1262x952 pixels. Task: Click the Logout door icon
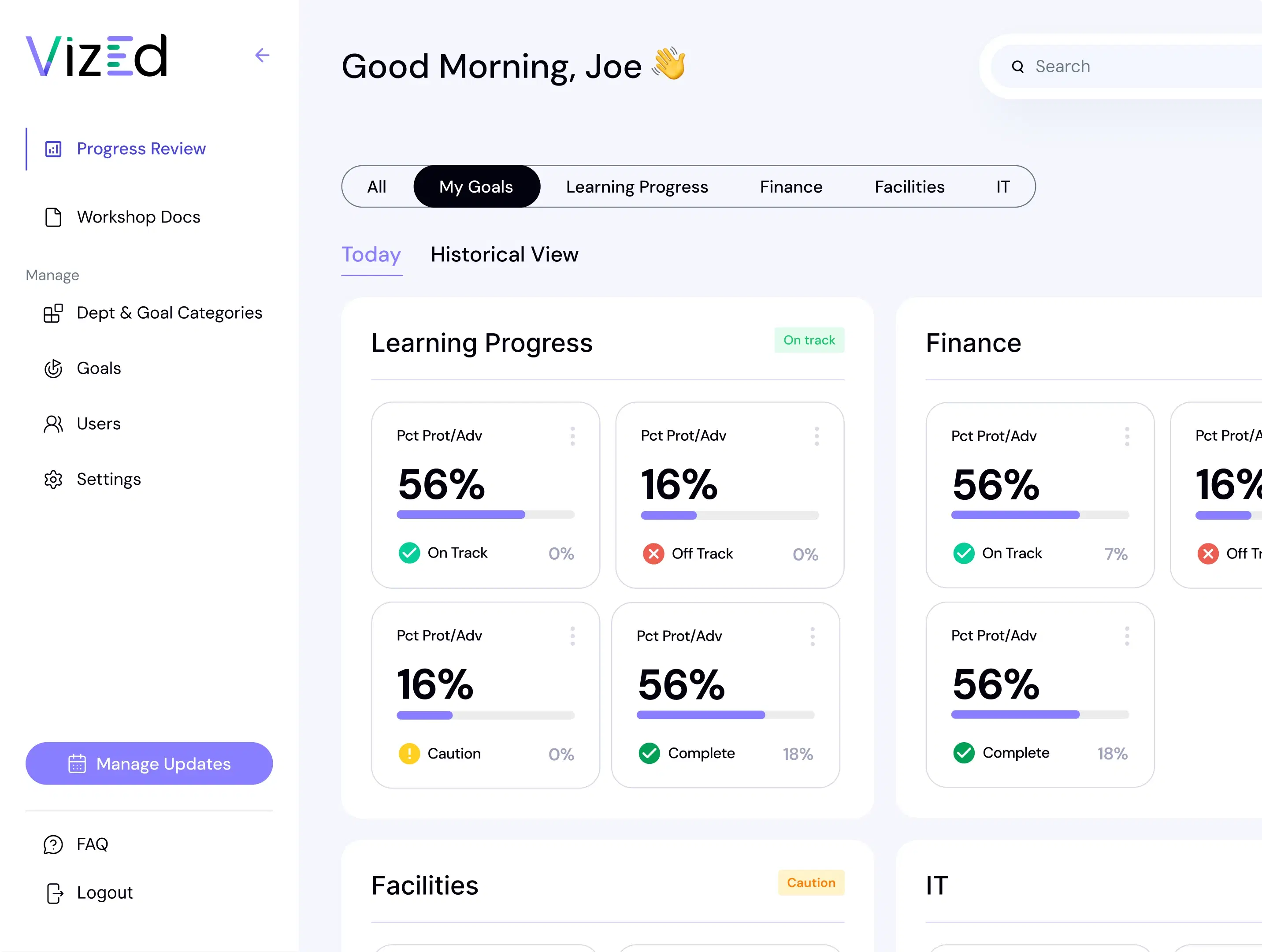tap(54, 893)
